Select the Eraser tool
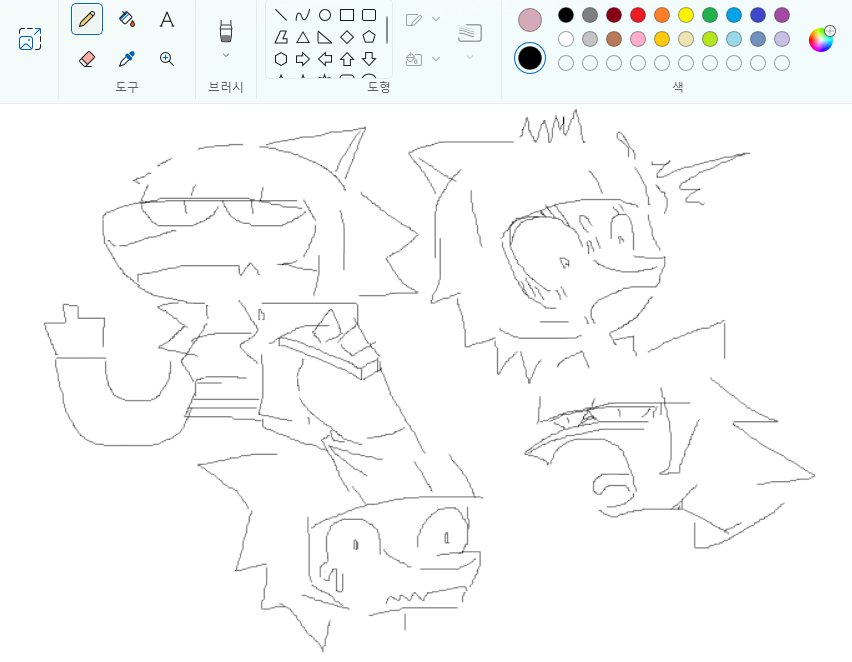This screenshot has height=662, width=852. click(87, 59)
